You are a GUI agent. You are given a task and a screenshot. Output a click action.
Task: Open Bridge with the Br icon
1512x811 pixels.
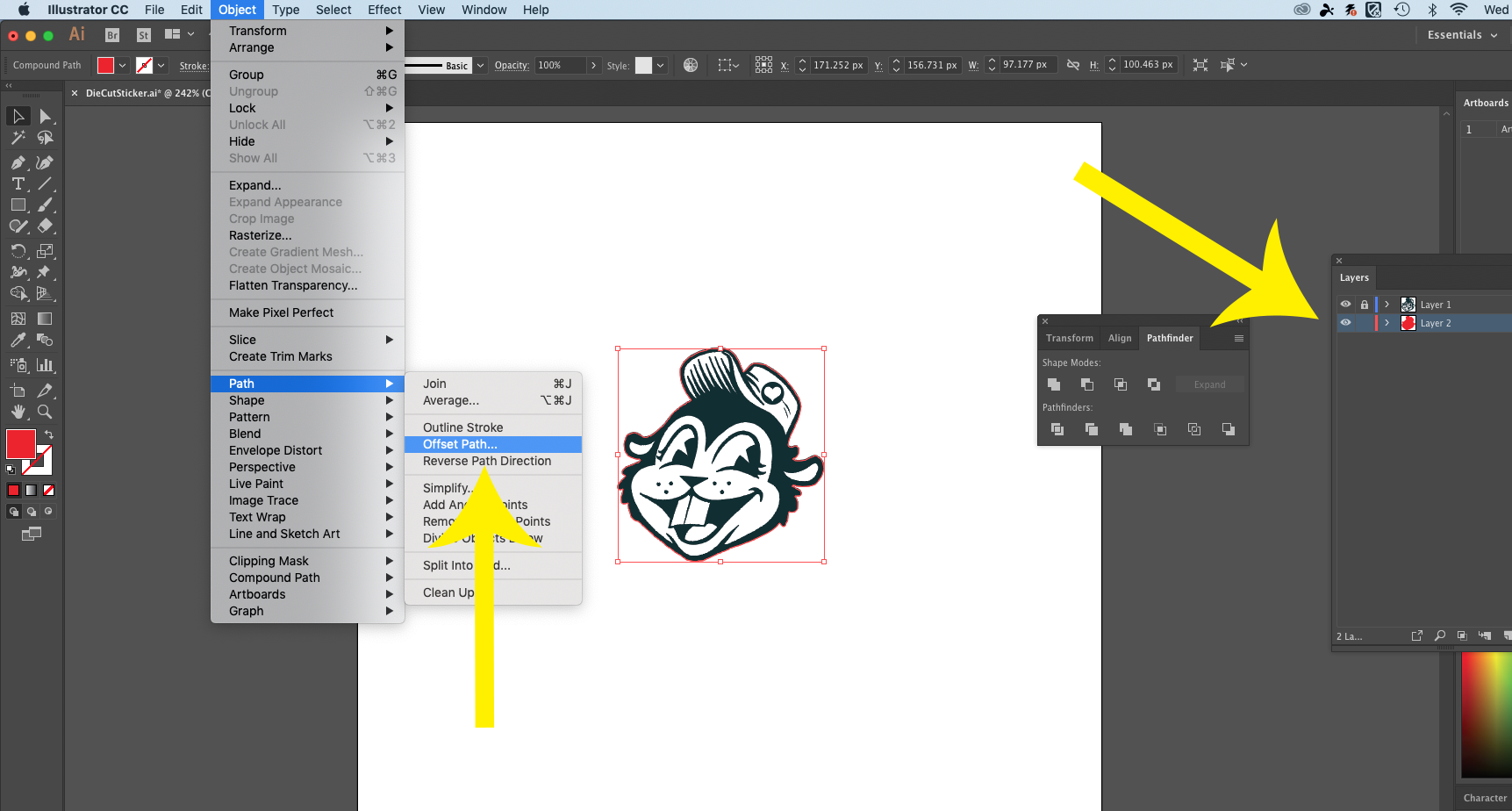(x=112, y=35)
